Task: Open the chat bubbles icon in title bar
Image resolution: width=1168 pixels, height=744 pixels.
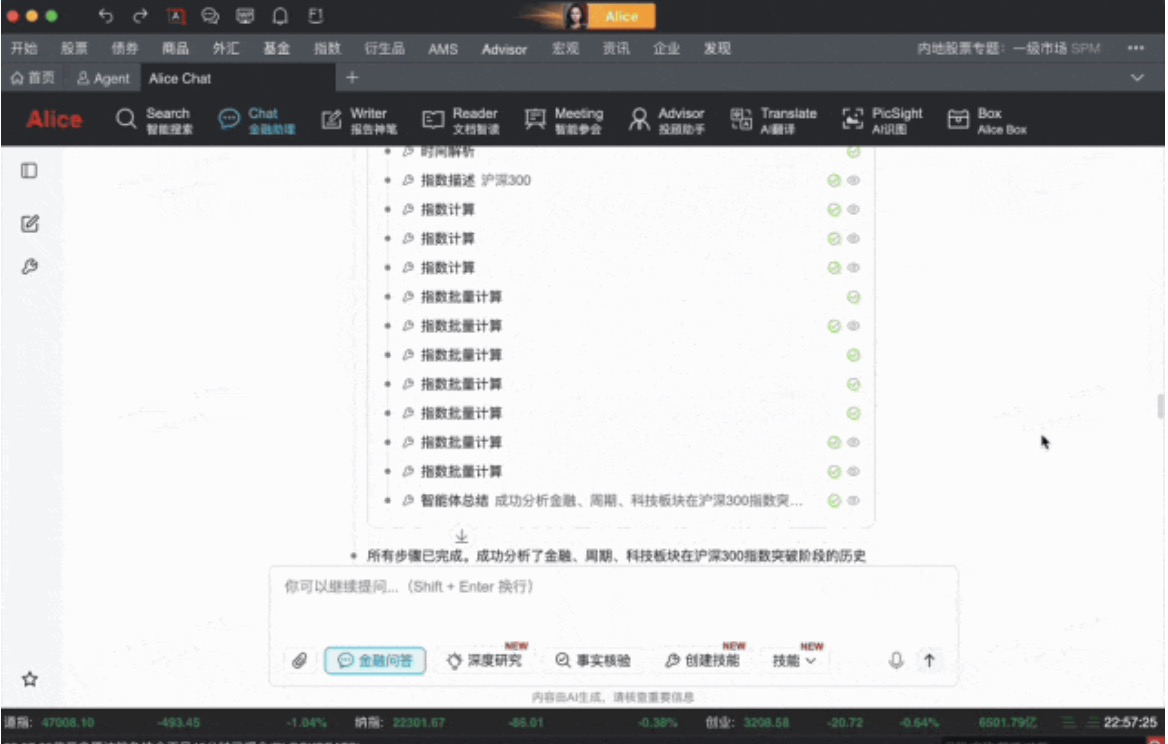Action: pyautogui.click(x=210, y=16)
